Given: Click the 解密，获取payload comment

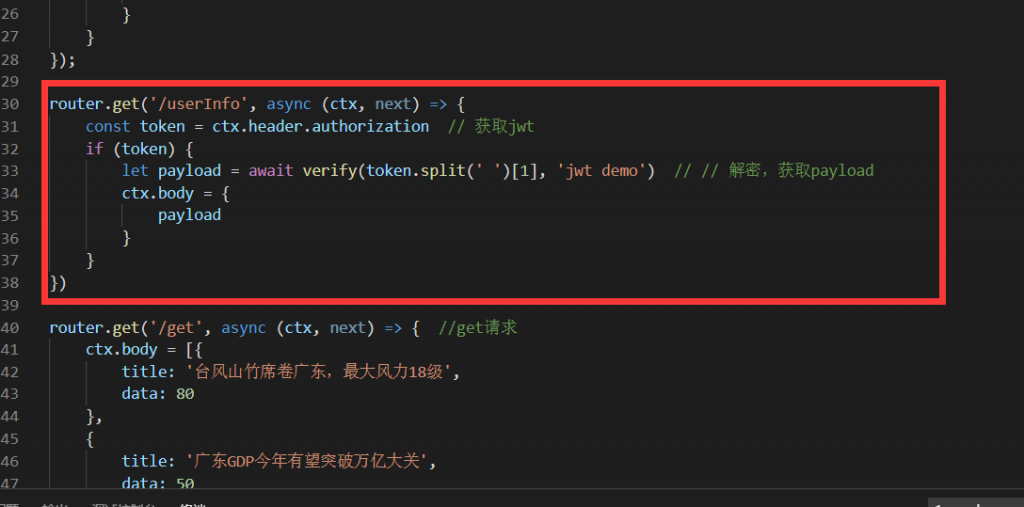Looking at the screenshot, I should [801, 171].
